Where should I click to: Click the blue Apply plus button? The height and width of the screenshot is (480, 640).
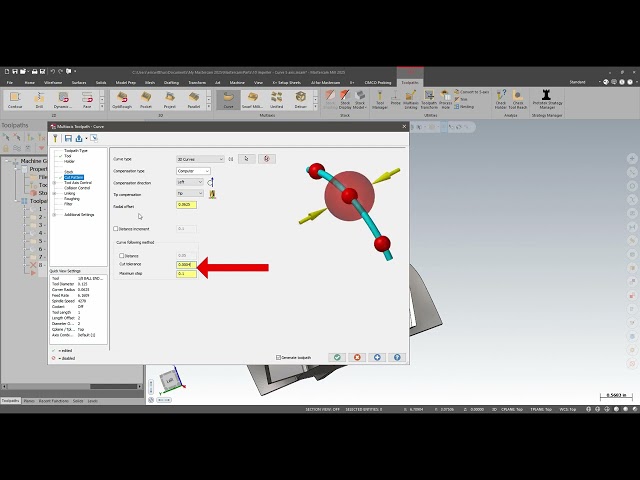point(377,358)
